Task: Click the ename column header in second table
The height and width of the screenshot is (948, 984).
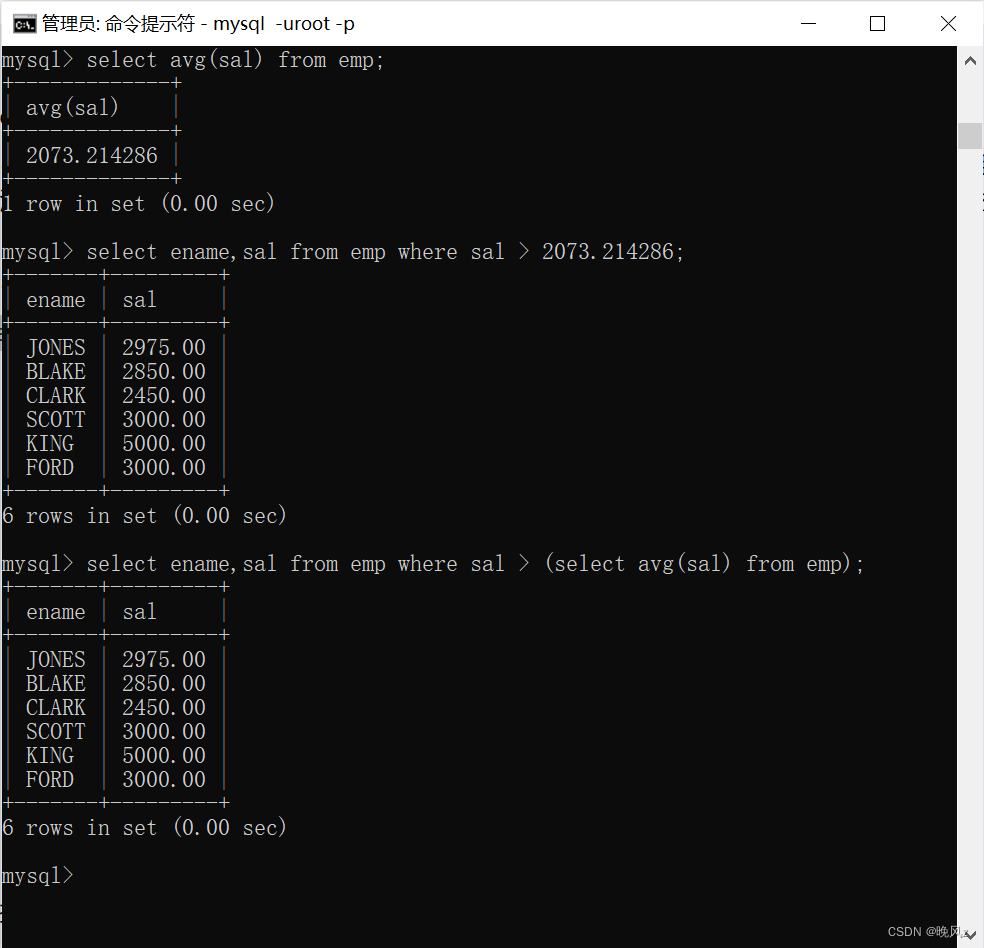Action: [55, 611]
